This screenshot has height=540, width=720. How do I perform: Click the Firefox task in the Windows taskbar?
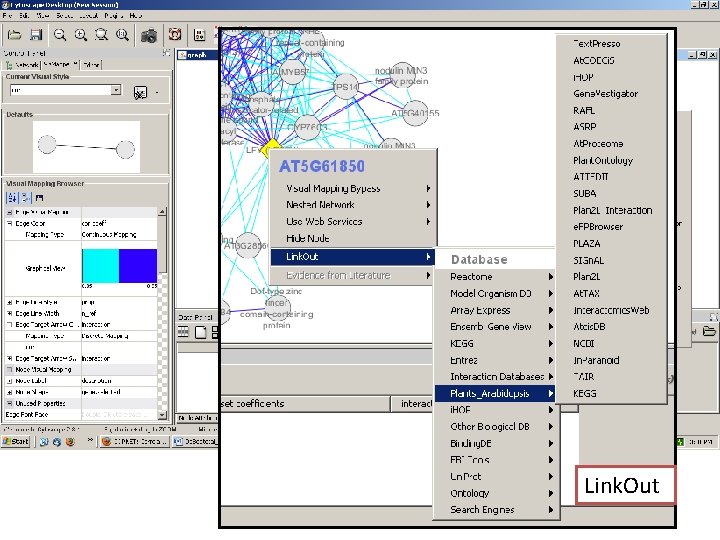pyautogui.click(x=135, y=442)
